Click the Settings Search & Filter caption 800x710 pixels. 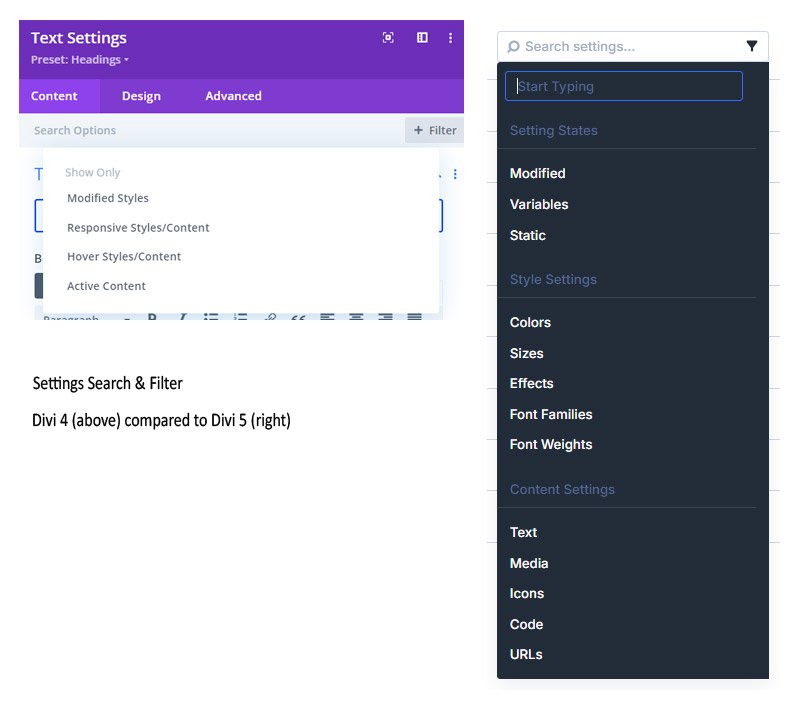pyautogui.click(x=108, y=383)
